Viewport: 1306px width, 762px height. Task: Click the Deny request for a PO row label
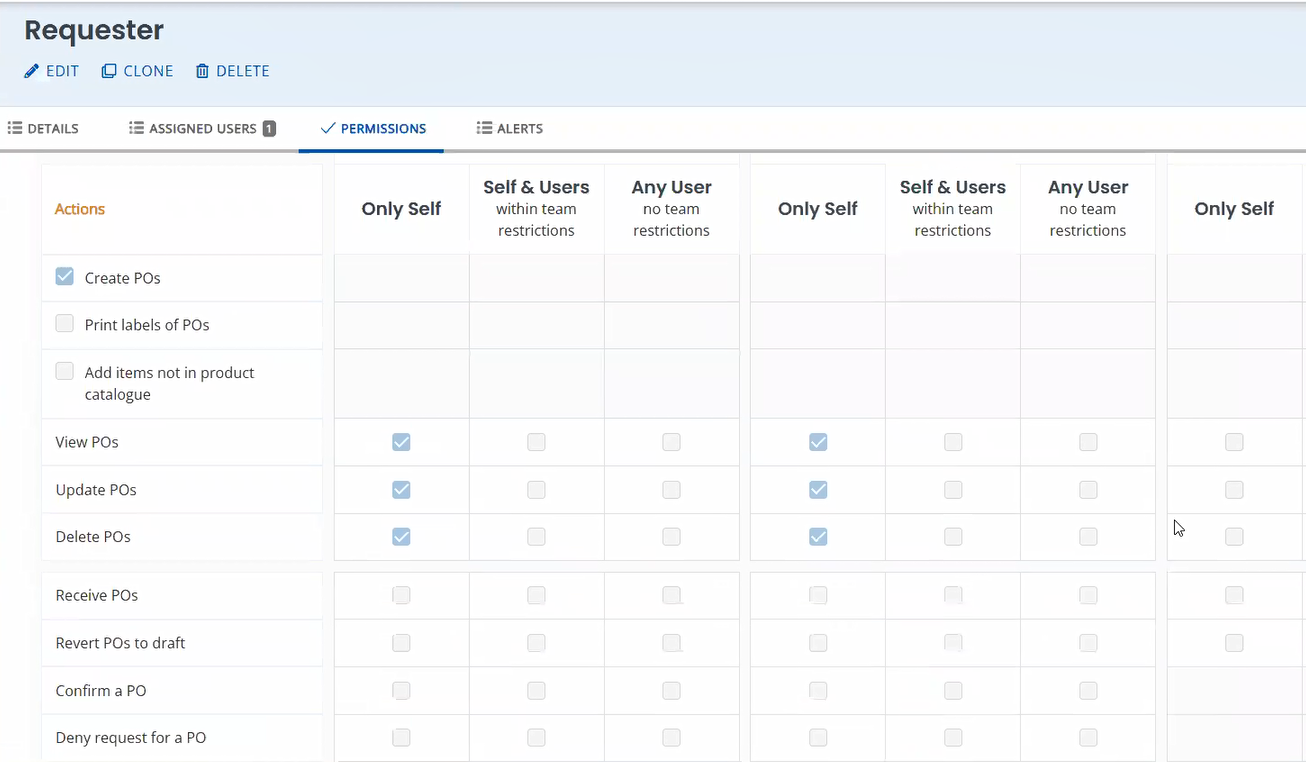point(130,737)
